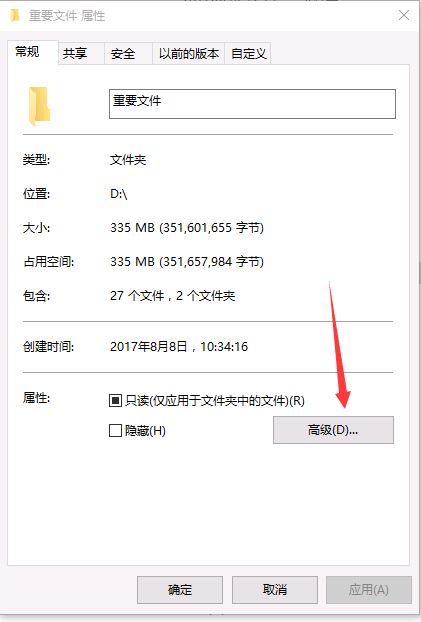Go to the 以前的版本 tab
This screenshot has width=421, height=622.
[188, 54]
